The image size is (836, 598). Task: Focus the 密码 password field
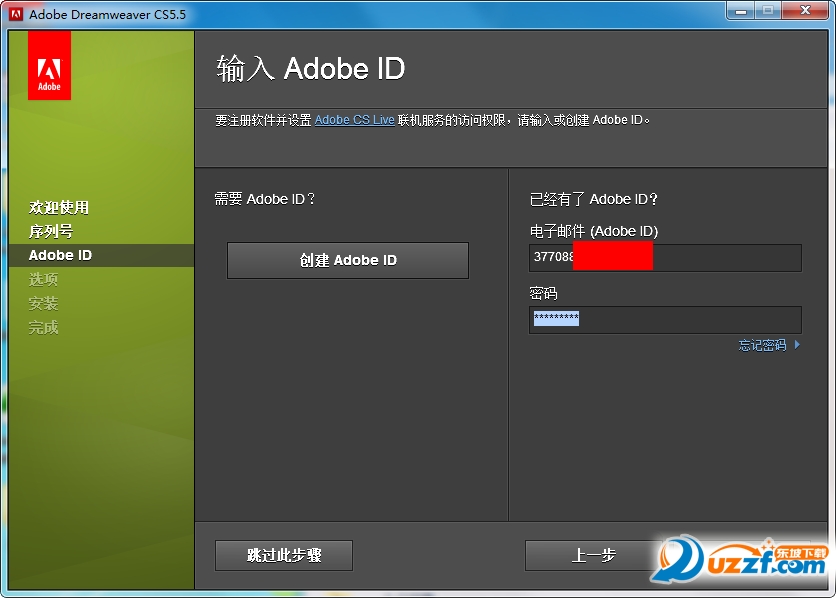click(665, 319)
